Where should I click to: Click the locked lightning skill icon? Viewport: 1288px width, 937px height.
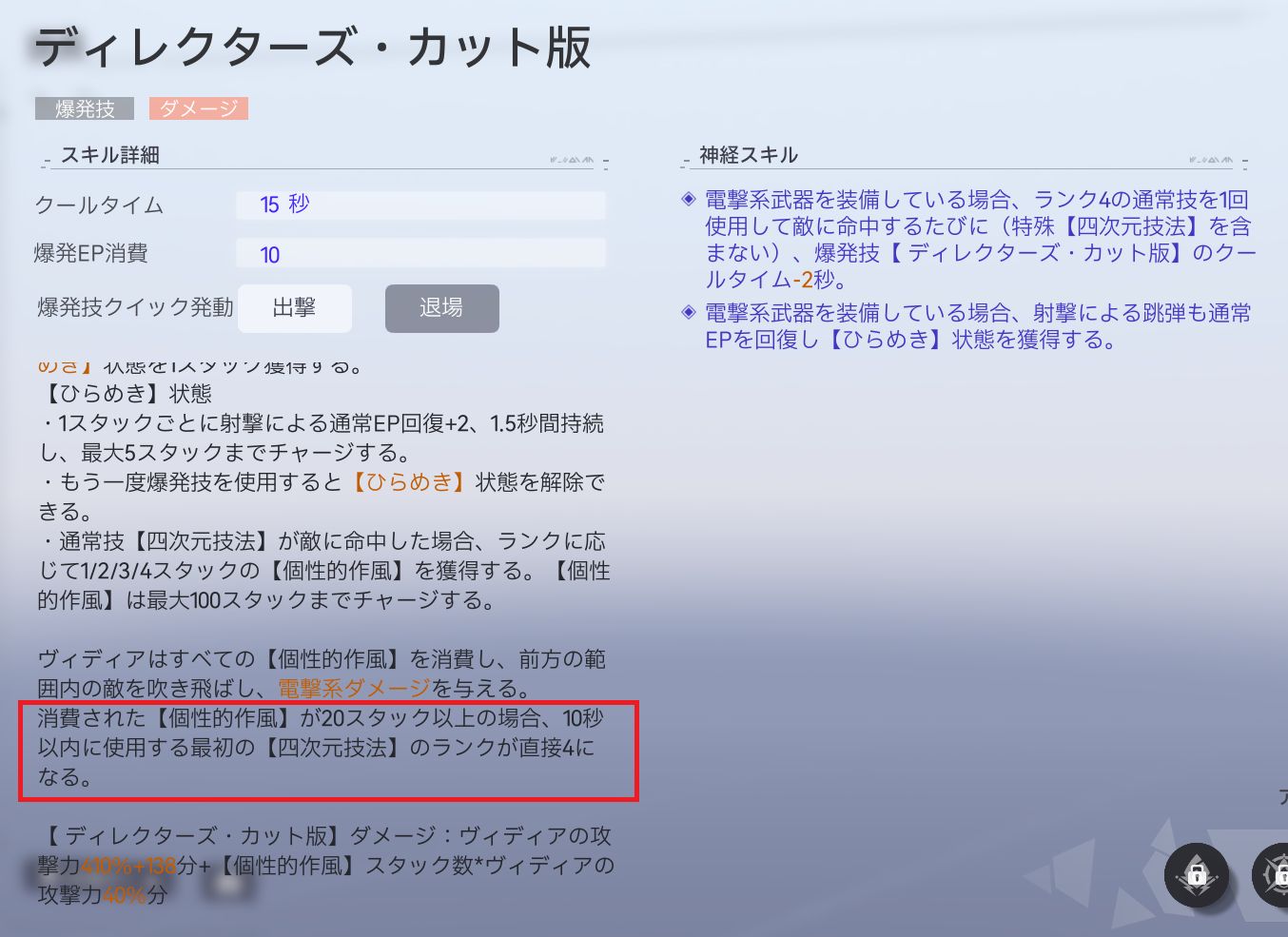pos(1197,874)
